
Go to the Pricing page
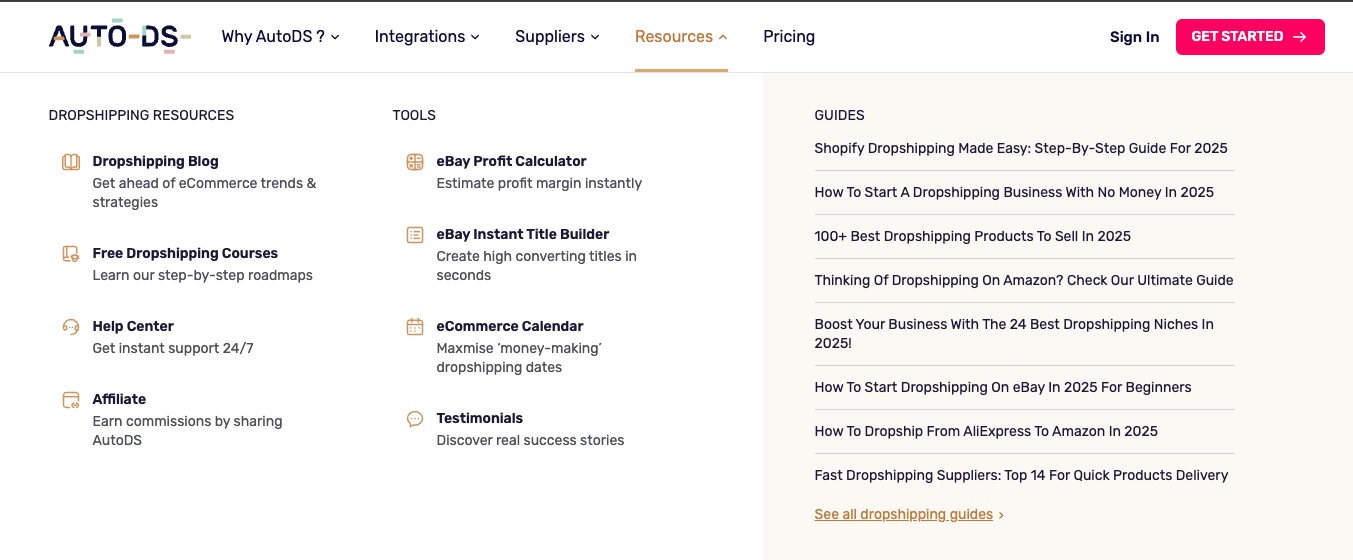click(x=789, y=37)
